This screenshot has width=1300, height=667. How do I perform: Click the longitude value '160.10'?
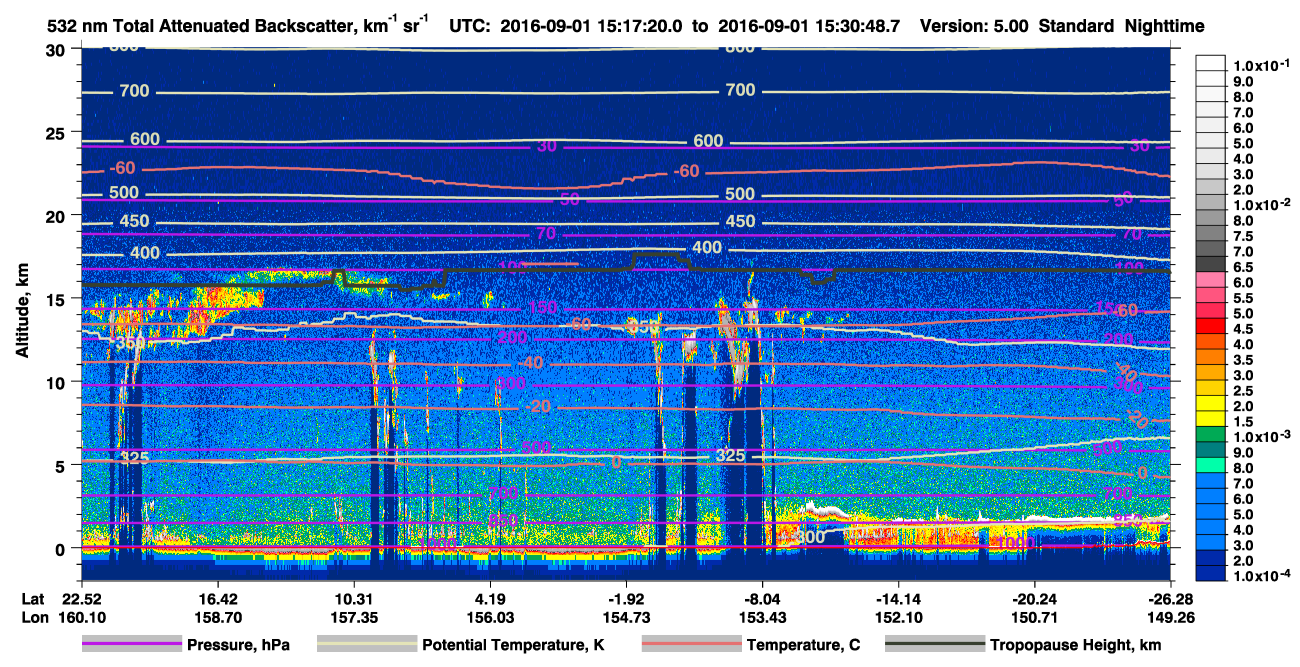81,618
